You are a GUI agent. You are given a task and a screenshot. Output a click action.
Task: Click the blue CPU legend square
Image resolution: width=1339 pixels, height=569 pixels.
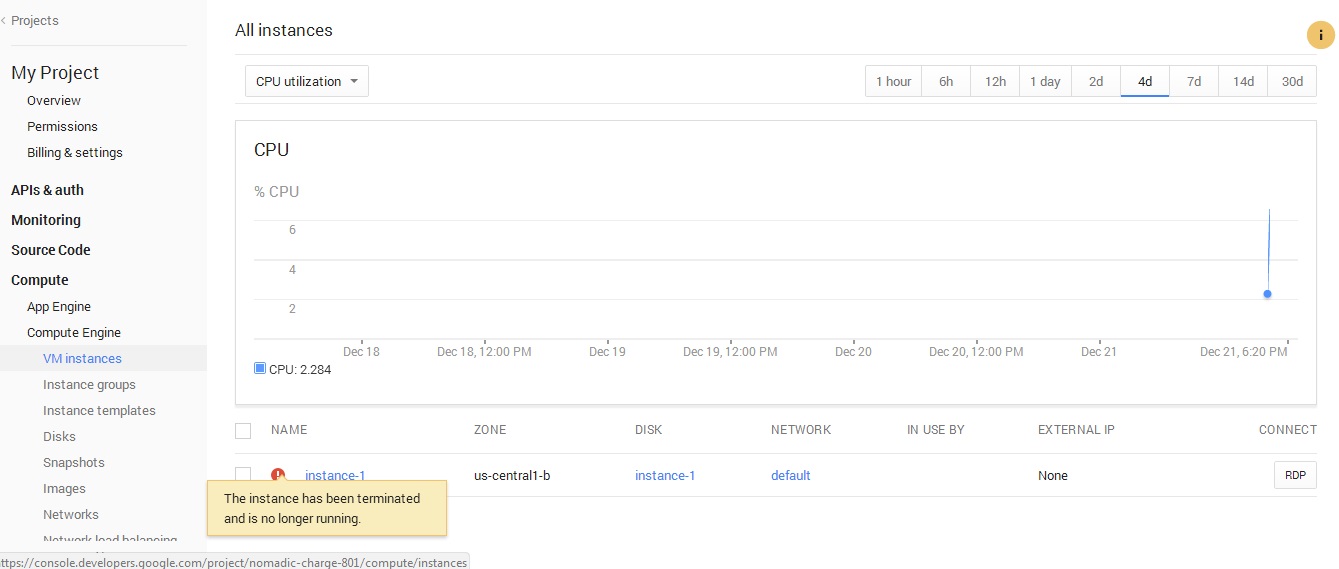click(x=260, y=369)
